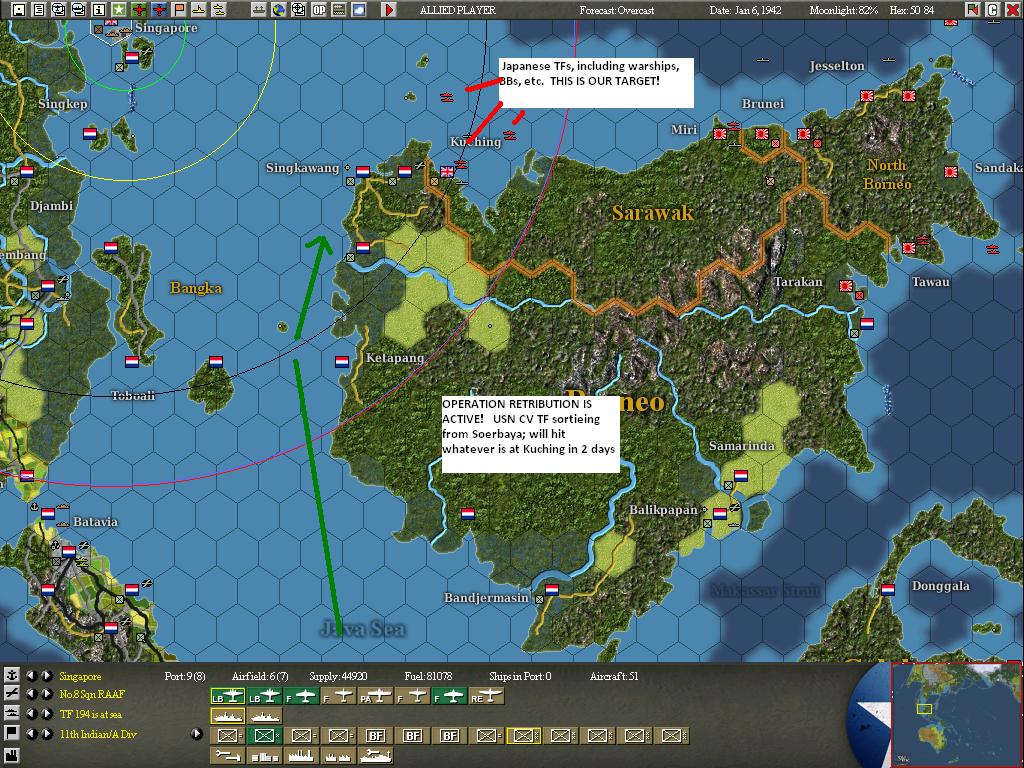Click the Dutch flag base at Ketapang
This screenshot has width=1024, height=768.
342,361
